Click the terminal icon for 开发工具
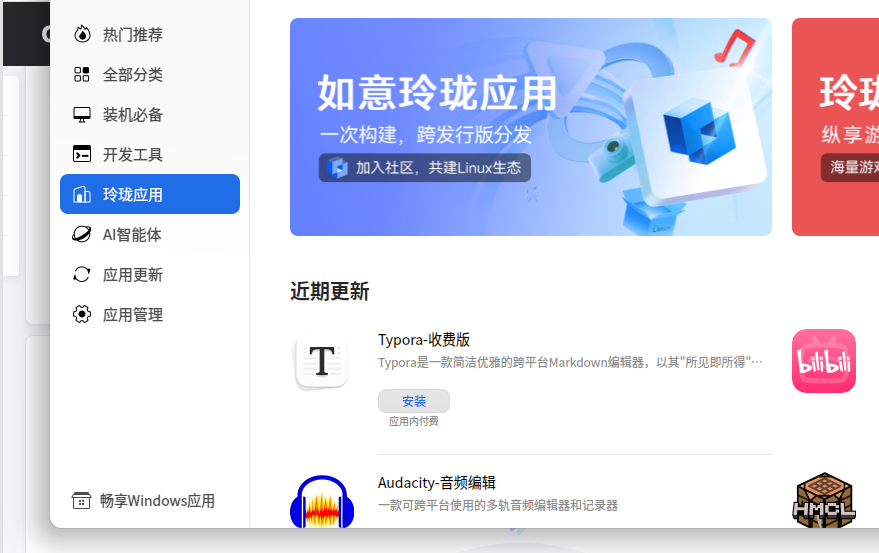The image size is (879, 553). [x=82, y=154]
